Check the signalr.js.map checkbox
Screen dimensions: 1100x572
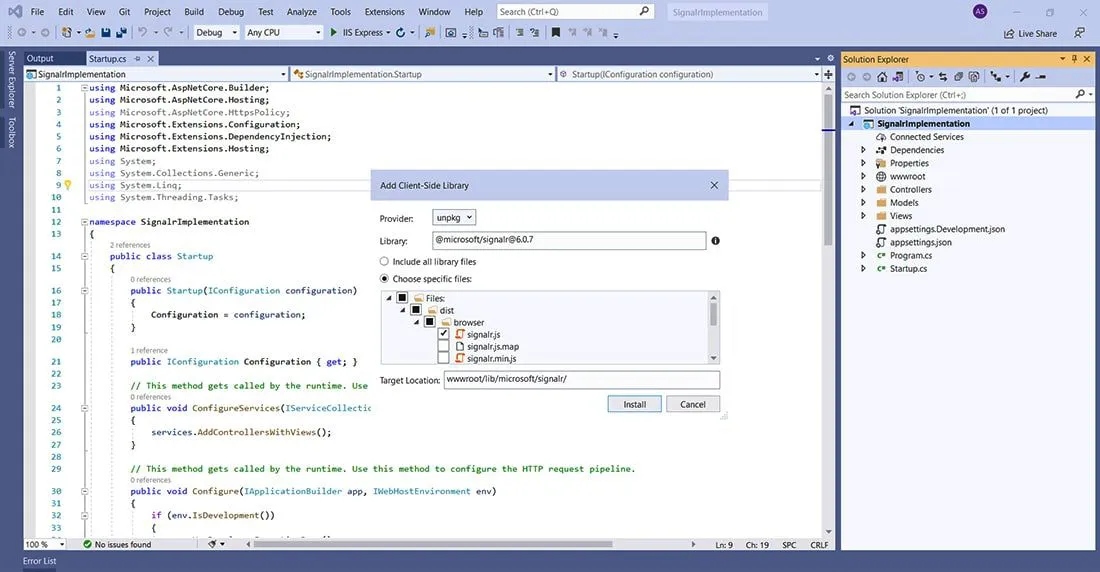(443, 346)
